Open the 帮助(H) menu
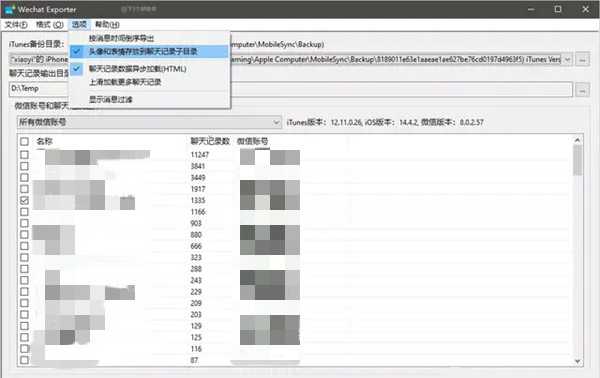The width and height of the screenshot is (600, 378). coord(107,24)
